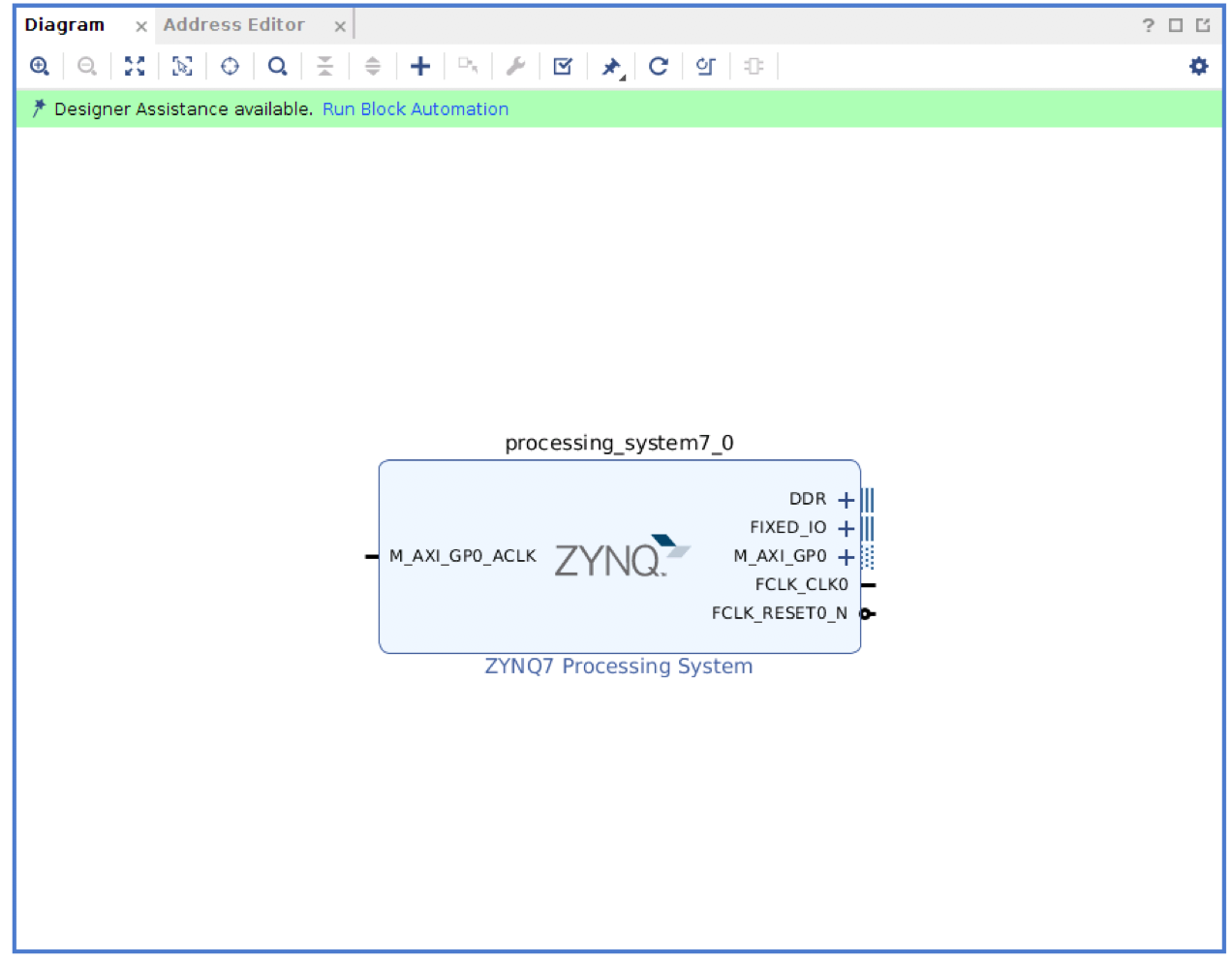Click the Regenerate Layout circular arrow icon

(659, 66)
